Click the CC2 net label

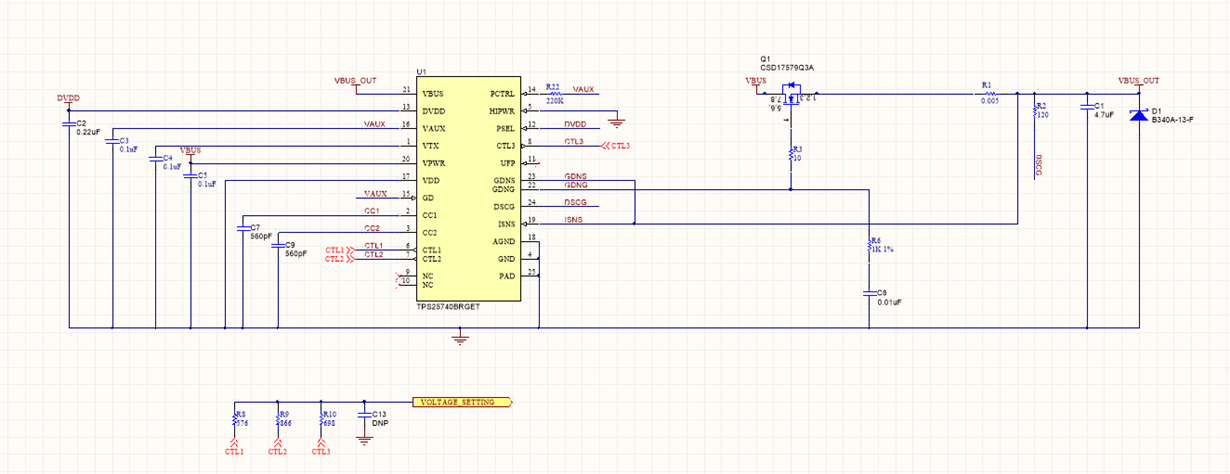371,229
